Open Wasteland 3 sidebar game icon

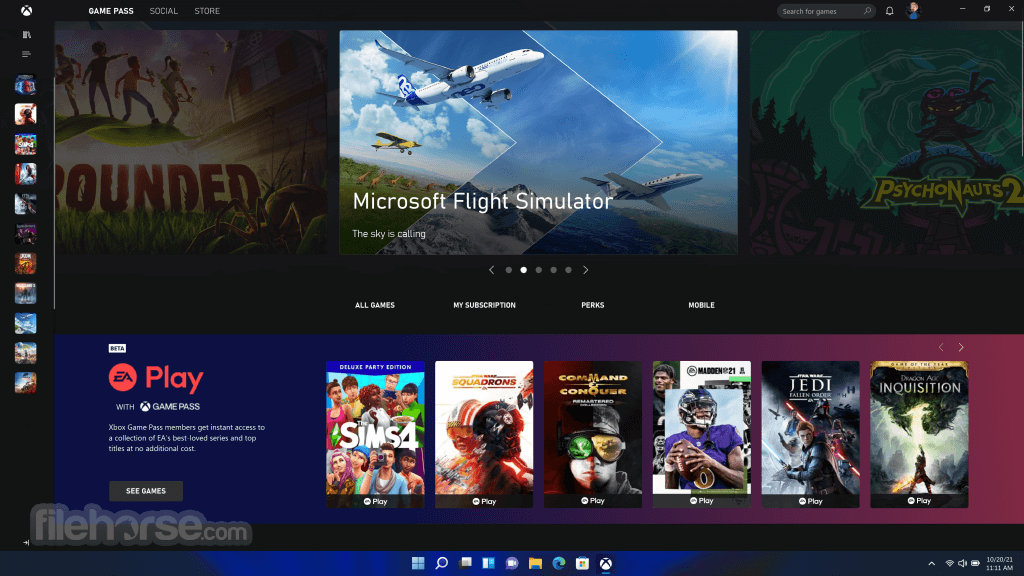pos(25,294)
